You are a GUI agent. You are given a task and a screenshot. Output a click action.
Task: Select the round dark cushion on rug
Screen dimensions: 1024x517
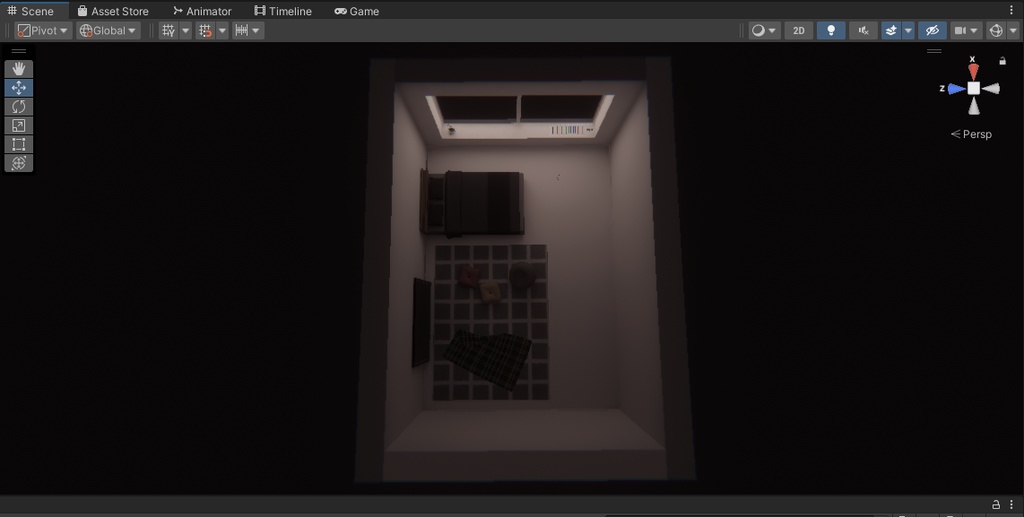(x=522, y=275)
